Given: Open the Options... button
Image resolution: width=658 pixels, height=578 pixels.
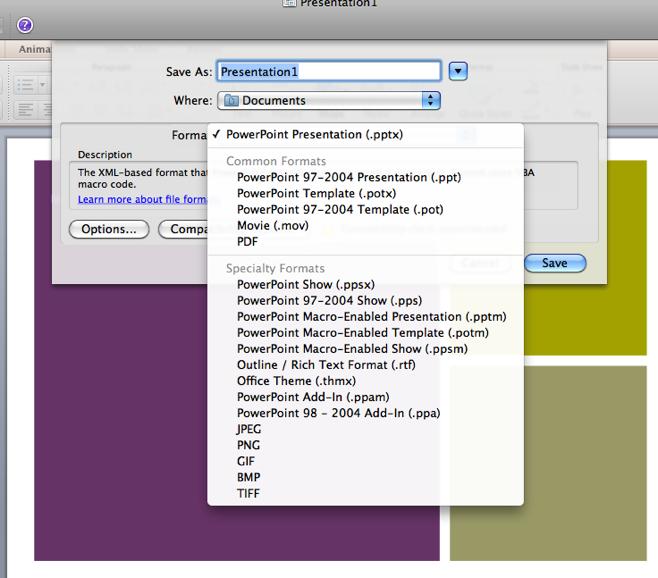Looking at the screenshot, I should (109, 229).
